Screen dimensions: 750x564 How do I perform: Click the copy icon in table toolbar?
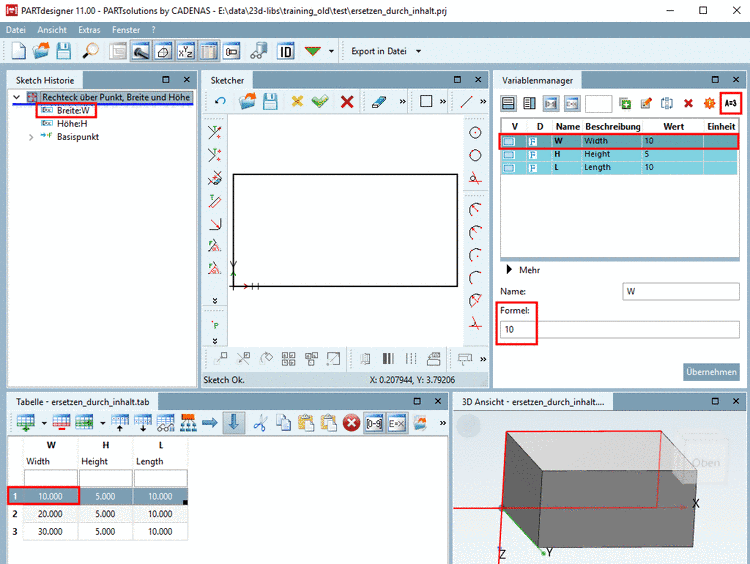tap(283, 423)
